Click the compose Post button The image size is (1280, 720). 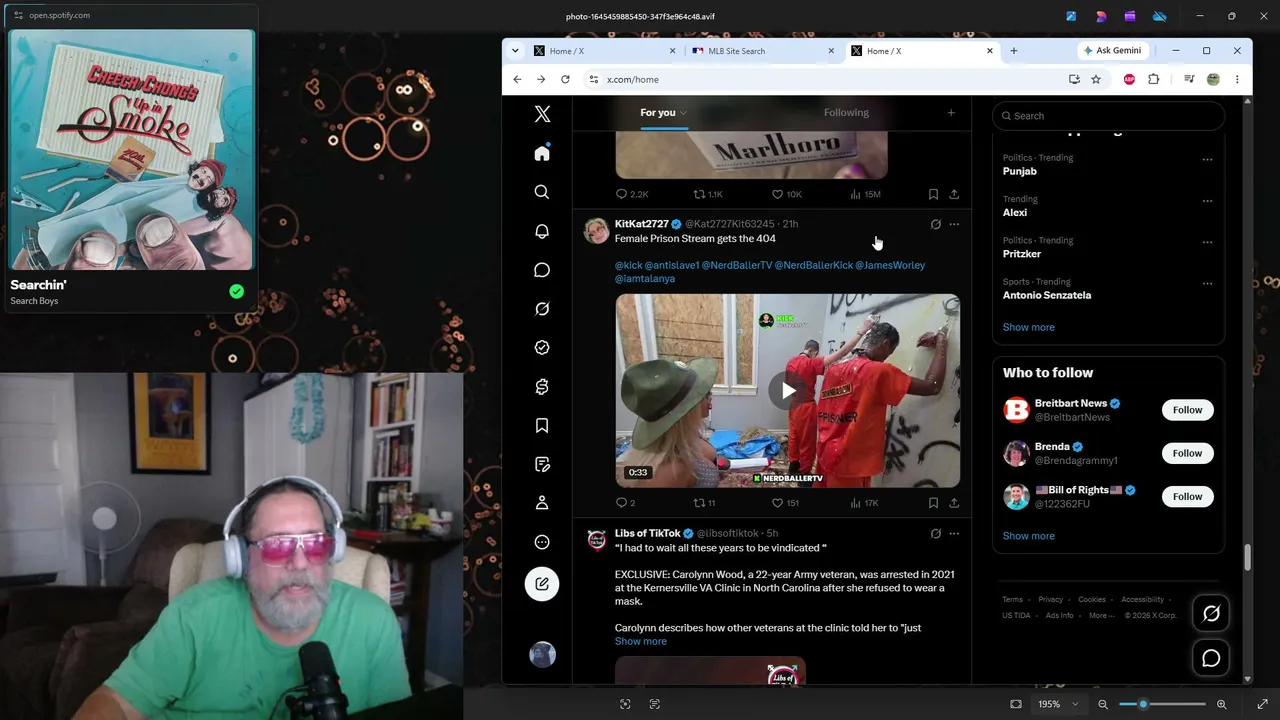tap(542, 584)
